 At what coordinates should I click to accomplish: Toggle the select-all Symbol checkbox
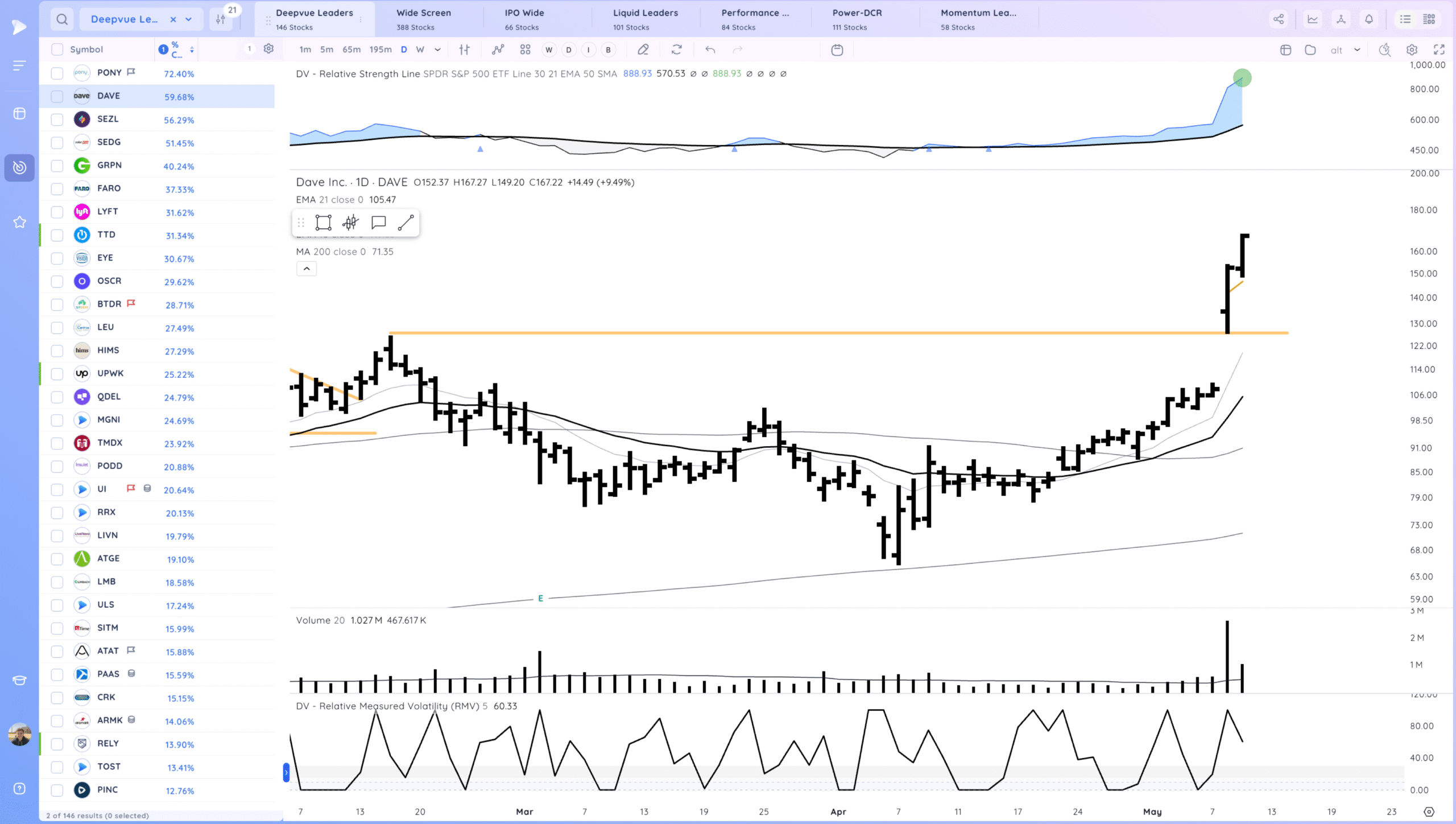pos(57,50)
